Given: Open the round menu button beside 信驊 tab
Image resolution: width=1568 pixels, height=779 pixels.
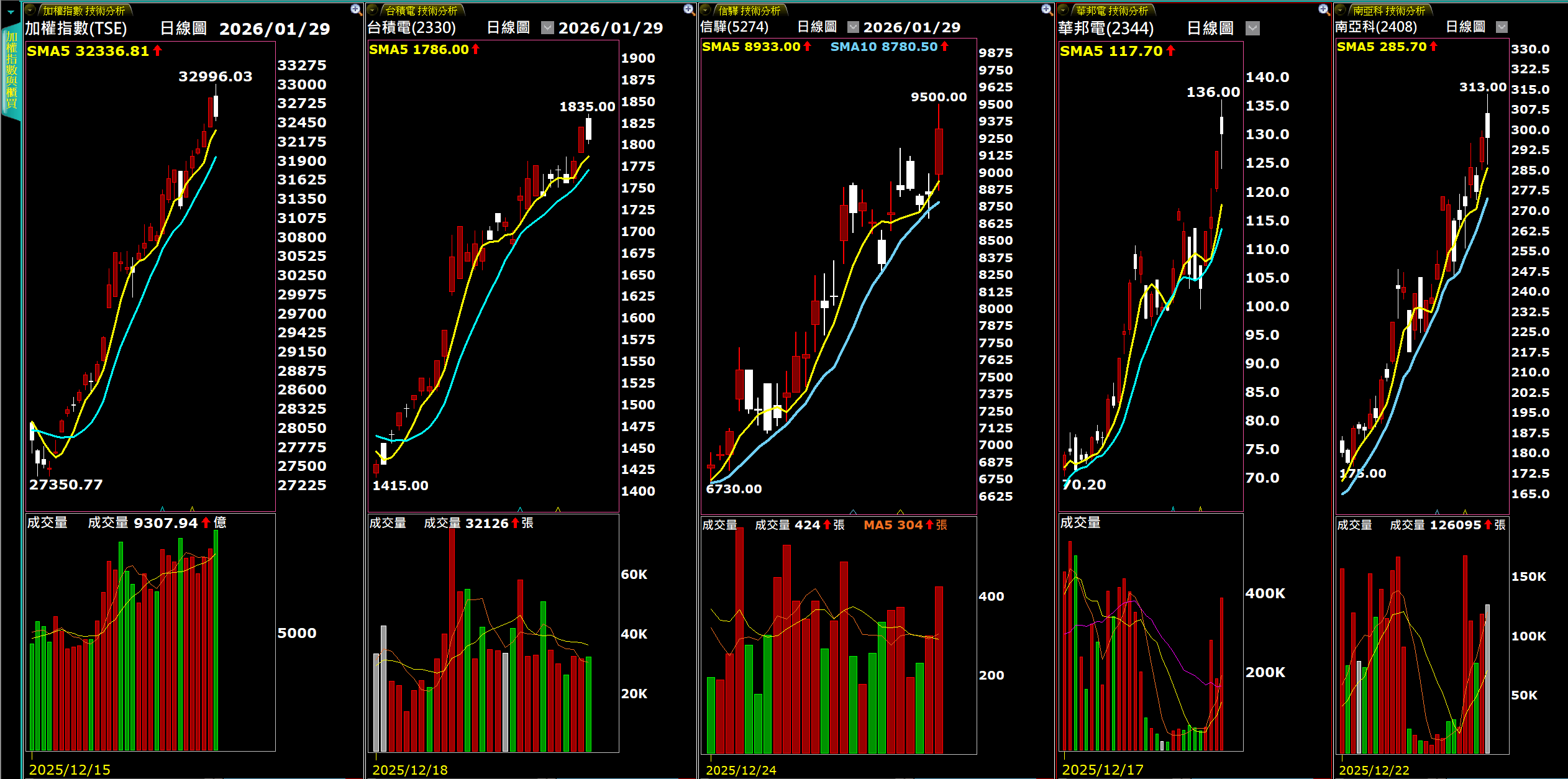Looking at the screenshot, I should [x=706, y=11].
